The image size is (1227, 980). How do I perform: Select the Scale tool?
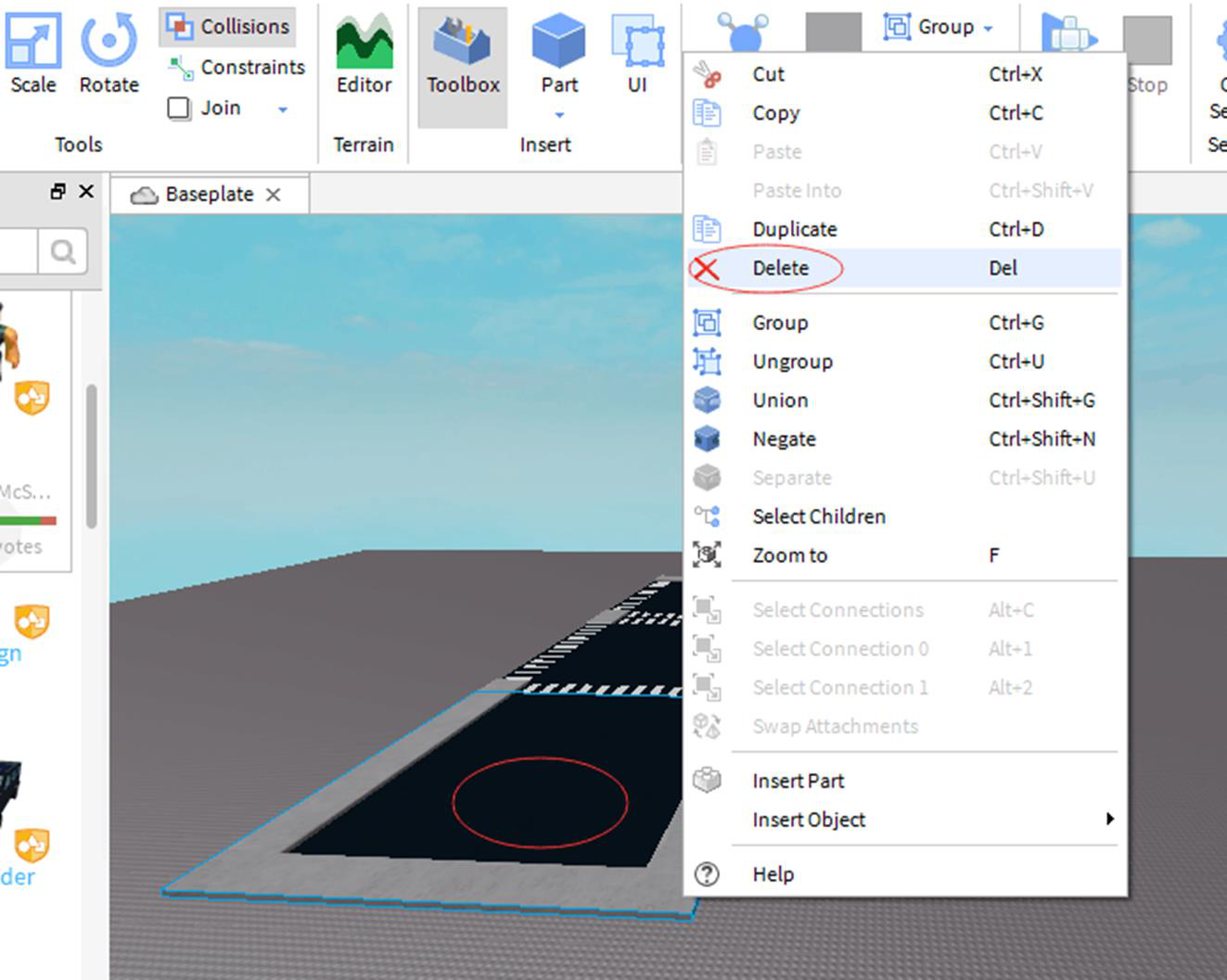click(x=33, y=53)
